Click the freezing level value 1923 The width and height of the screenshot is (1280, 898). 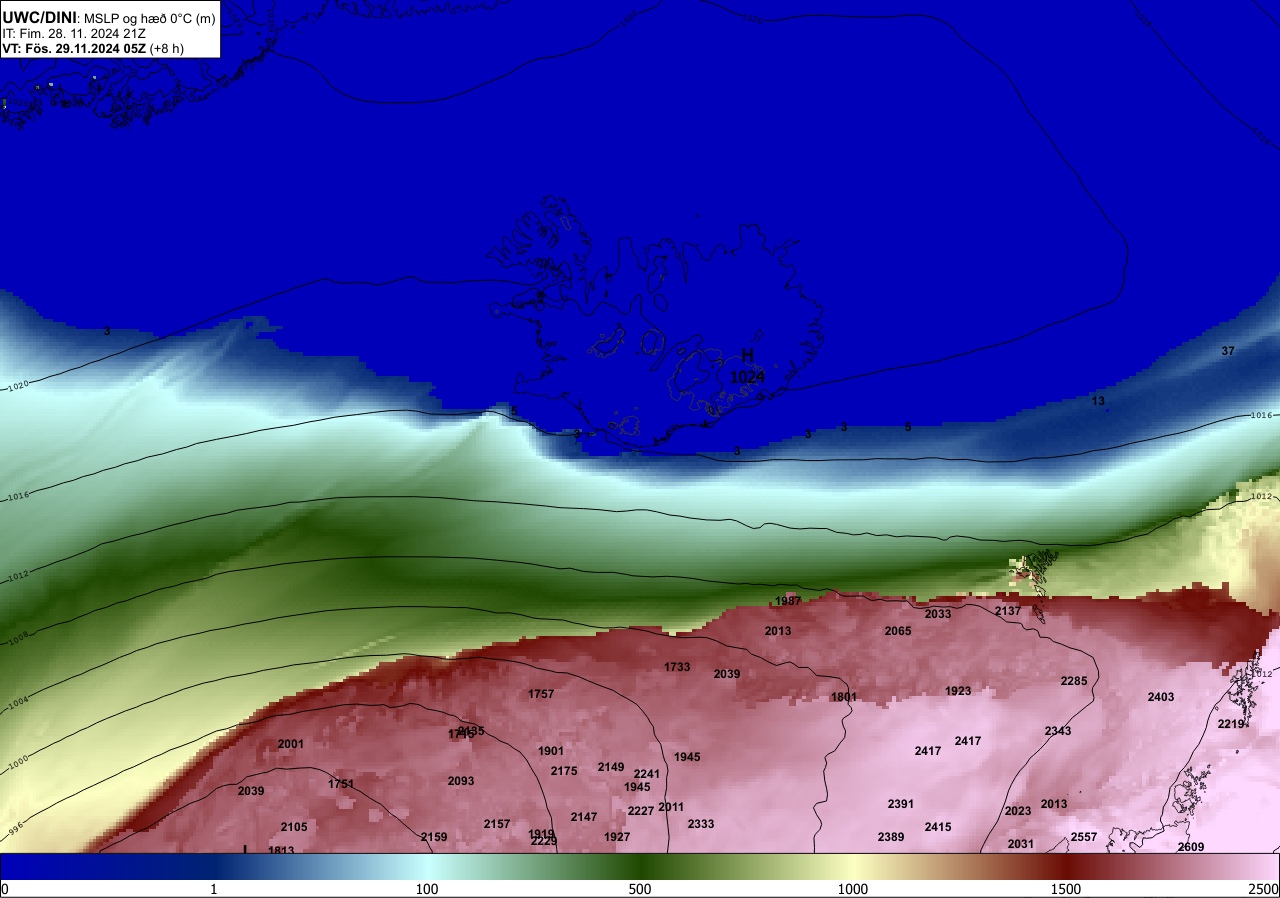pyautogui.click(x=958, y=691)
